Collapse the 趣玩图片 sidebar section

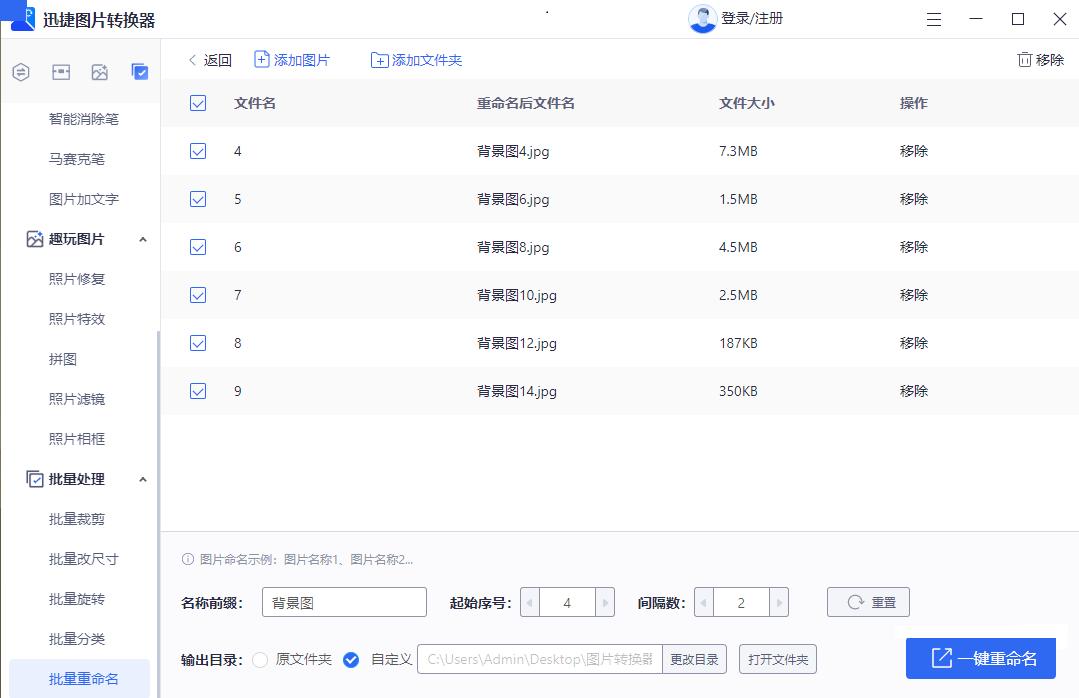(x=143, y=239)
